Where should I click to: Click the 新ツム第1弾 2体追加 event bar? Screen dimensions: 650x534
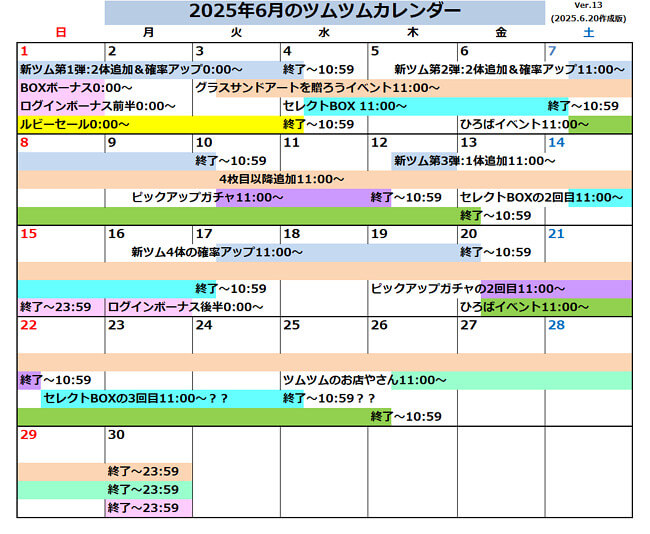(130, 70)
